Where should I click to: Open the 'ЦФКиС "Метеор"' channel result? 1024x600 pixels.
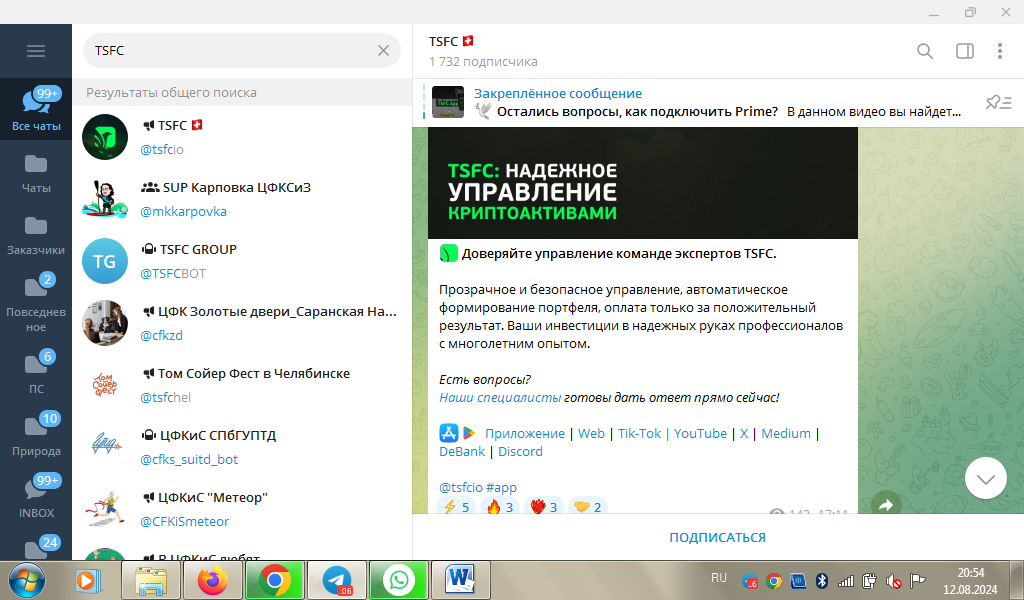(x=242, y=509)
